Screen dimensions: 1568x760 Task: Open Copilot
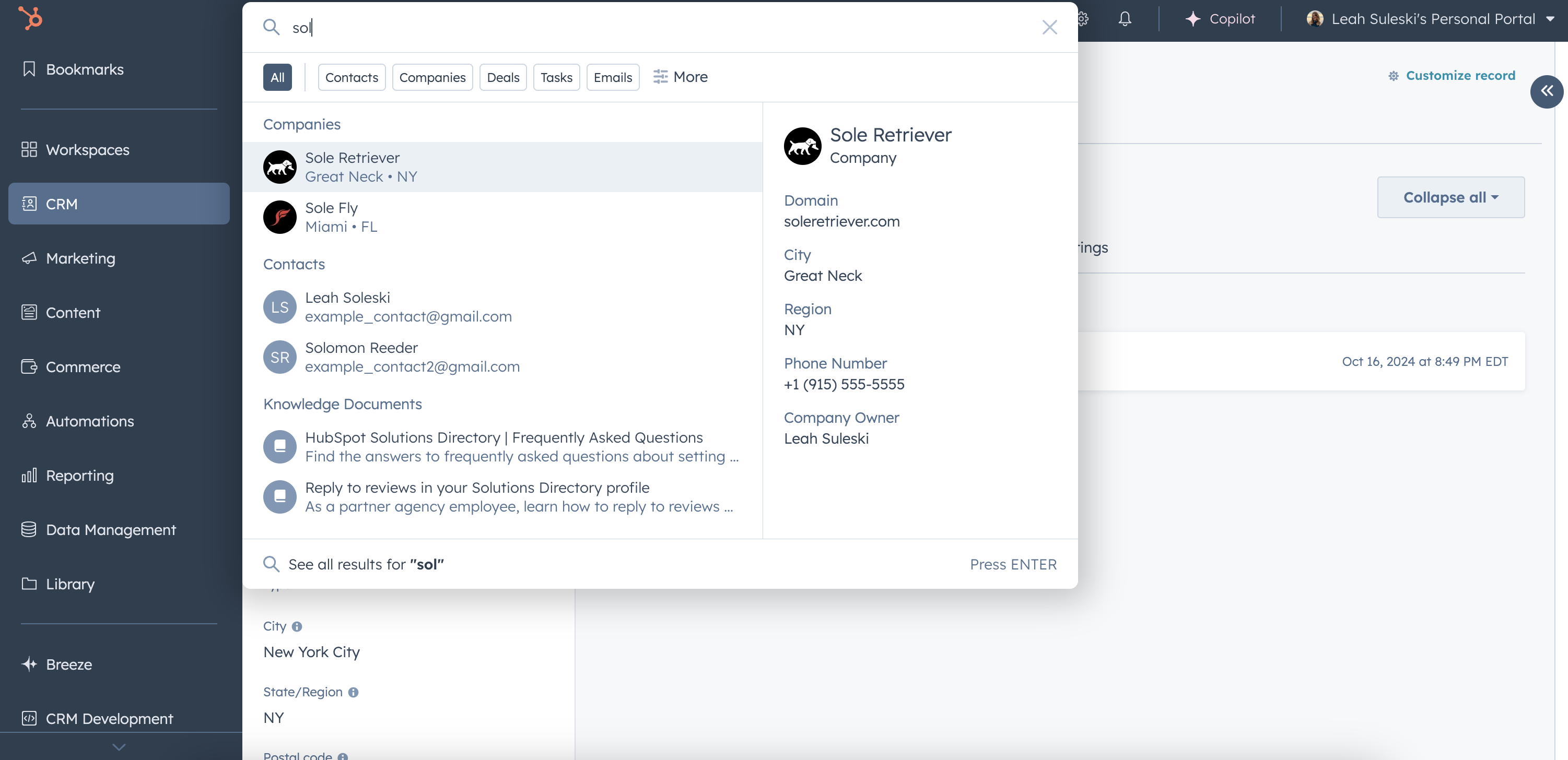(1221, 19)
